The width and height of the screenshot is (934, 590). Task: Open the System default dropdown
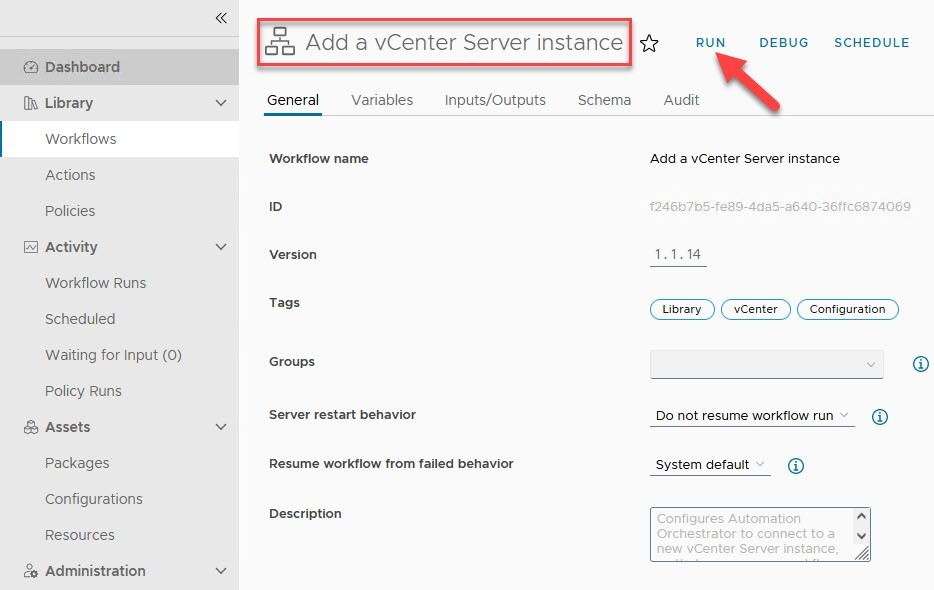(x=710, y=464)
